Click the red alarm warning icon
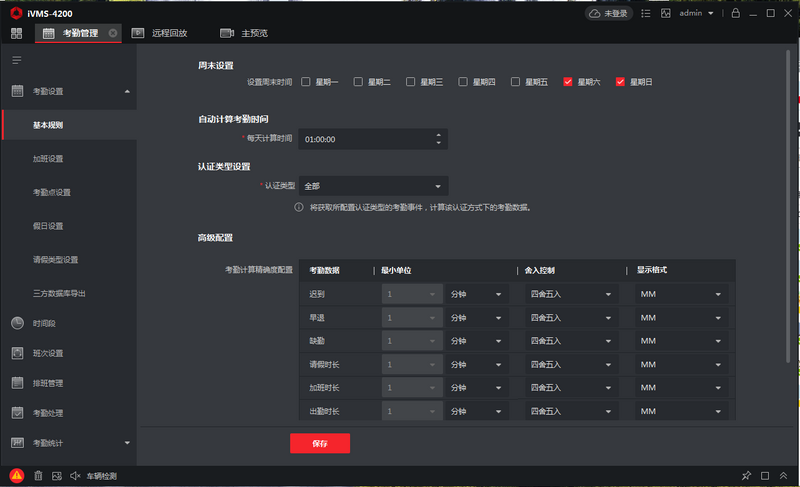 point(17,476)
